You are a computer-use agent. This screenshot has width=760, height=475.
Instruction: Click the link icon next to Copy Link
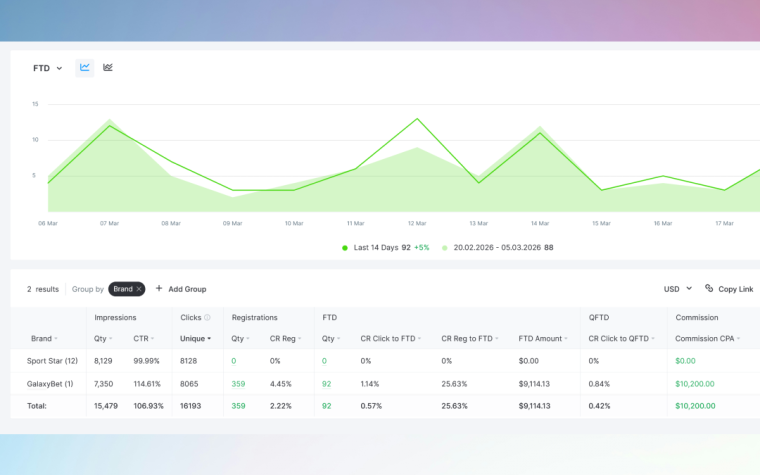tap(709, 288)
